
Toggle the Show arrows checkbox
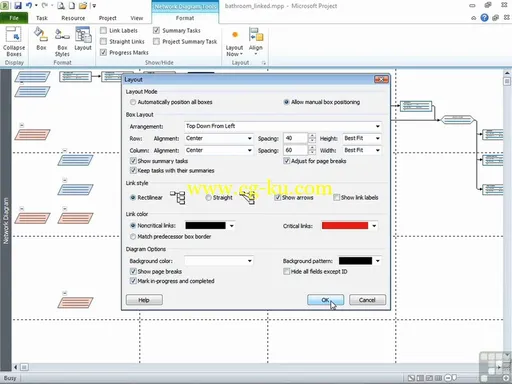click(x=277, y=197)
